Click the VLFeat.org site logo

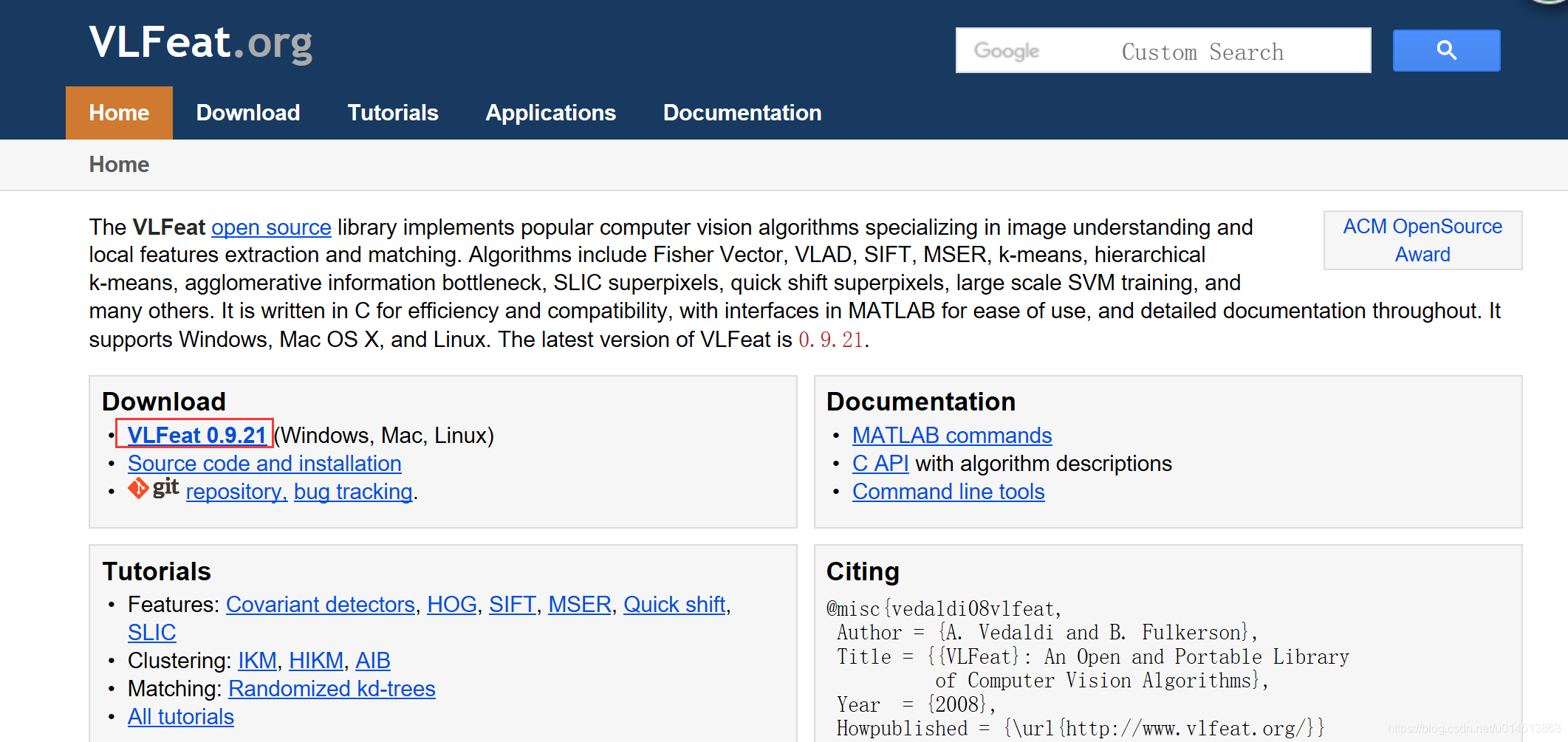click(x=201, y=43)
